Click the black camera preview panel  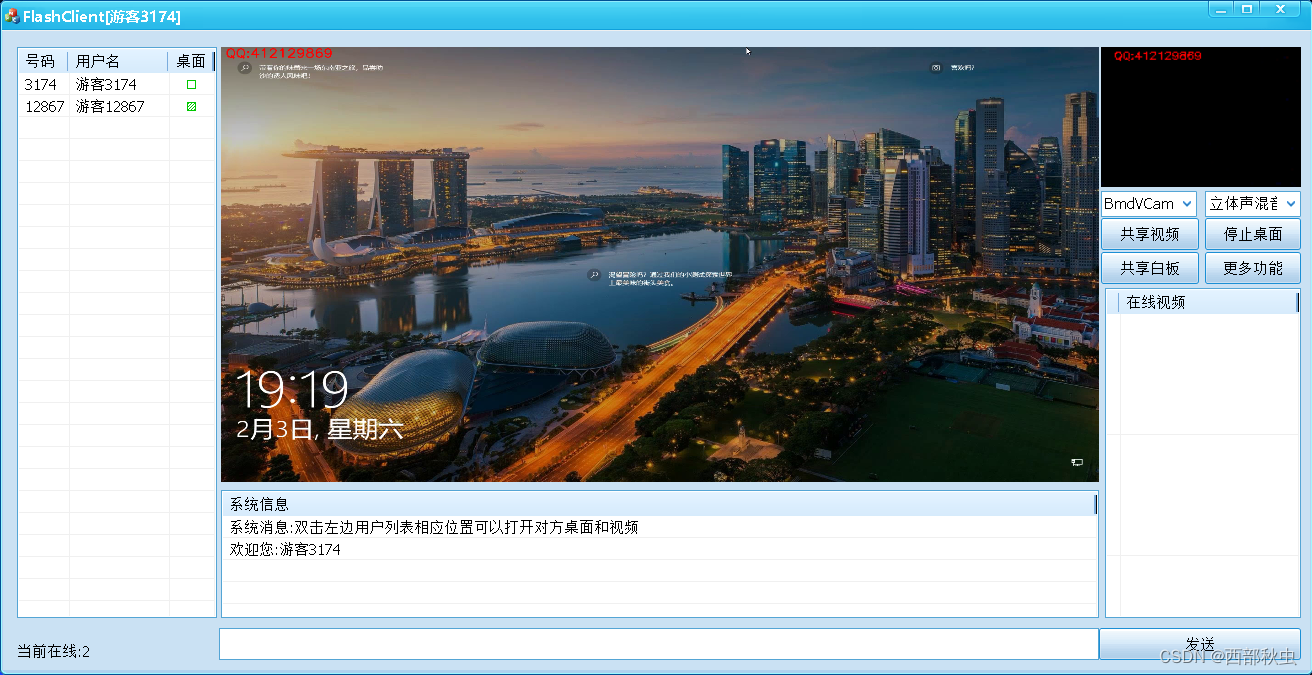click(x=1201, y=117)
